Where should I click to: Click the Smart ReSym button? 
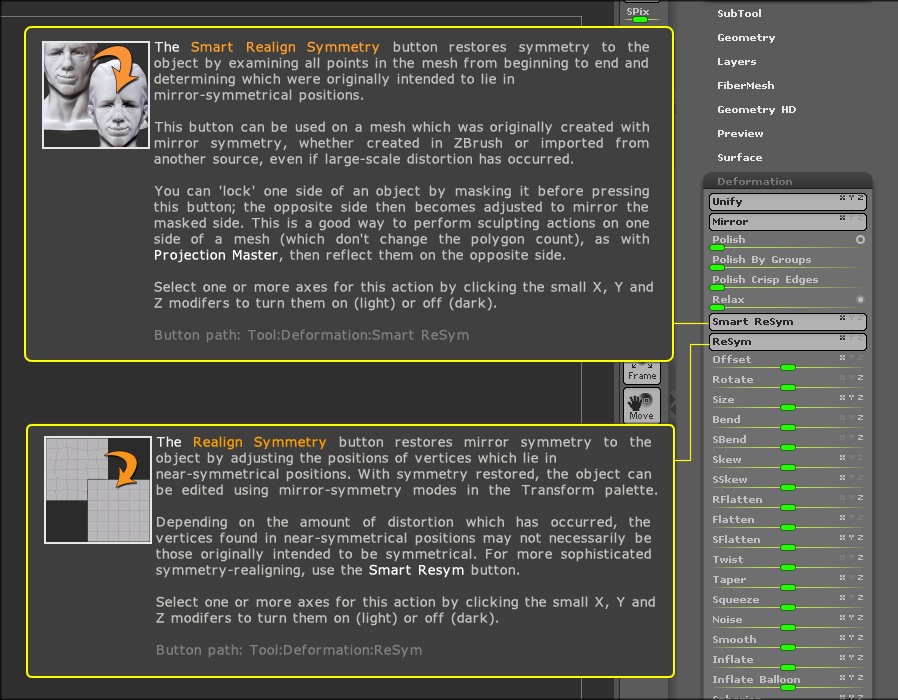click(x=787, y=322)
